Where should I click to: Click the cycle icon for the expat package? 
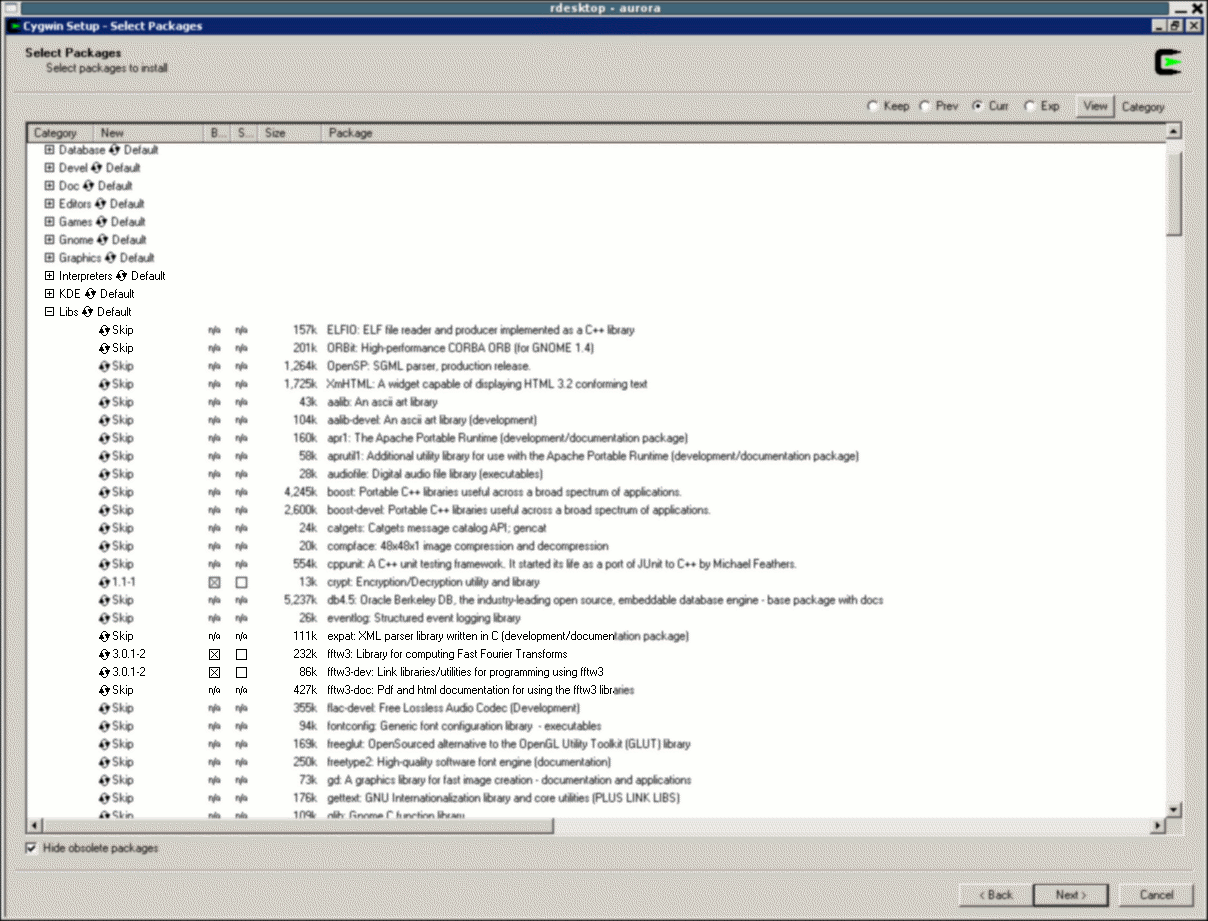point(104,636)
